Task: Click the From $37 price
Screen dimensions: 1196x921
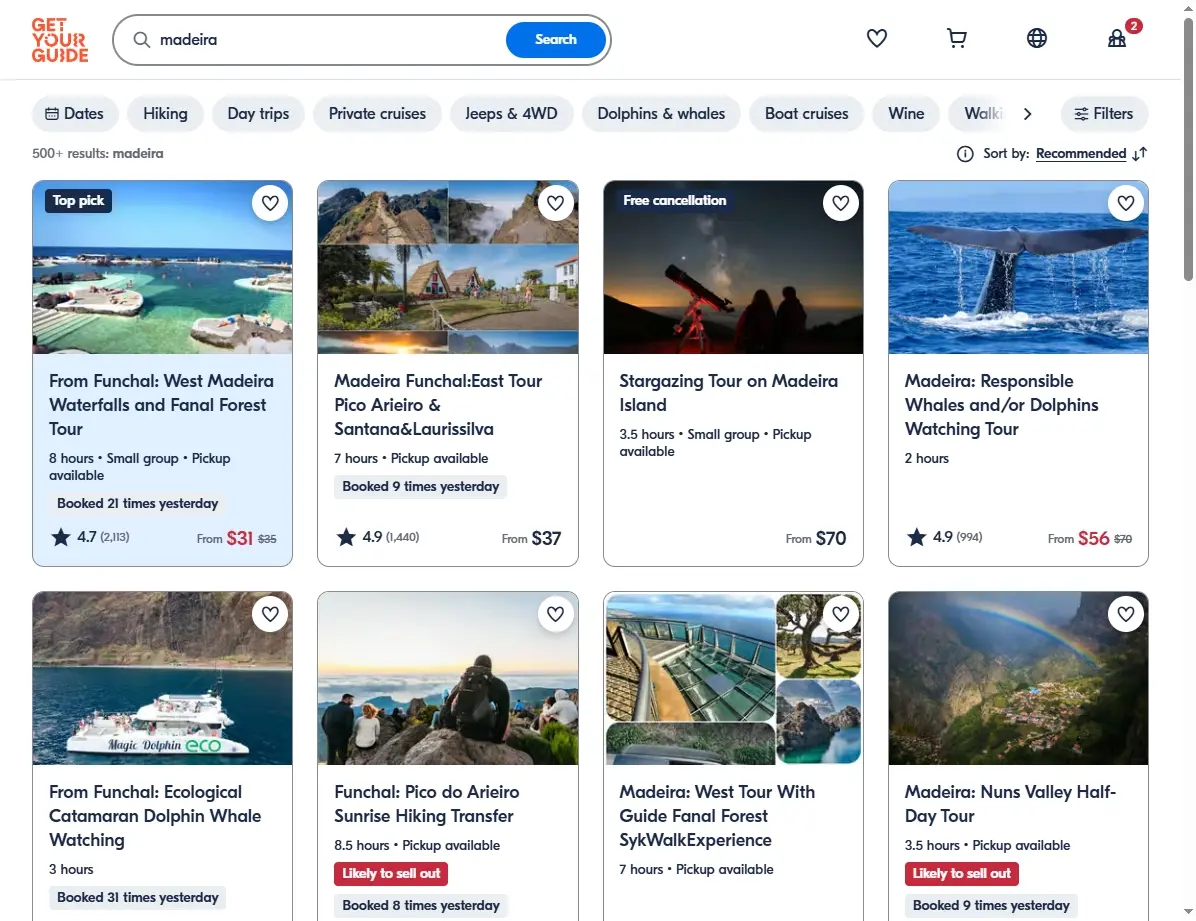Action: tap(531, 538)
